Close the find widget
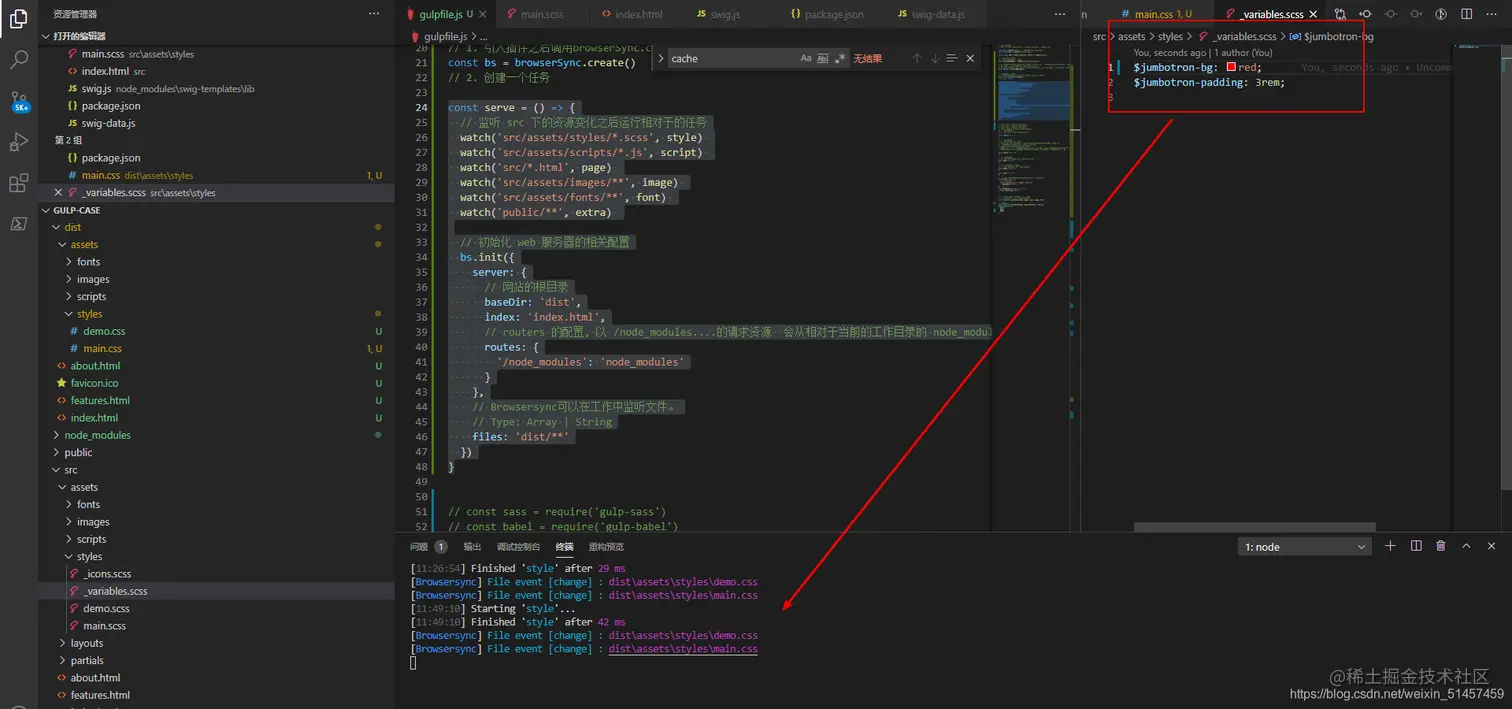Screen dimensions: 1512x709 970,58
